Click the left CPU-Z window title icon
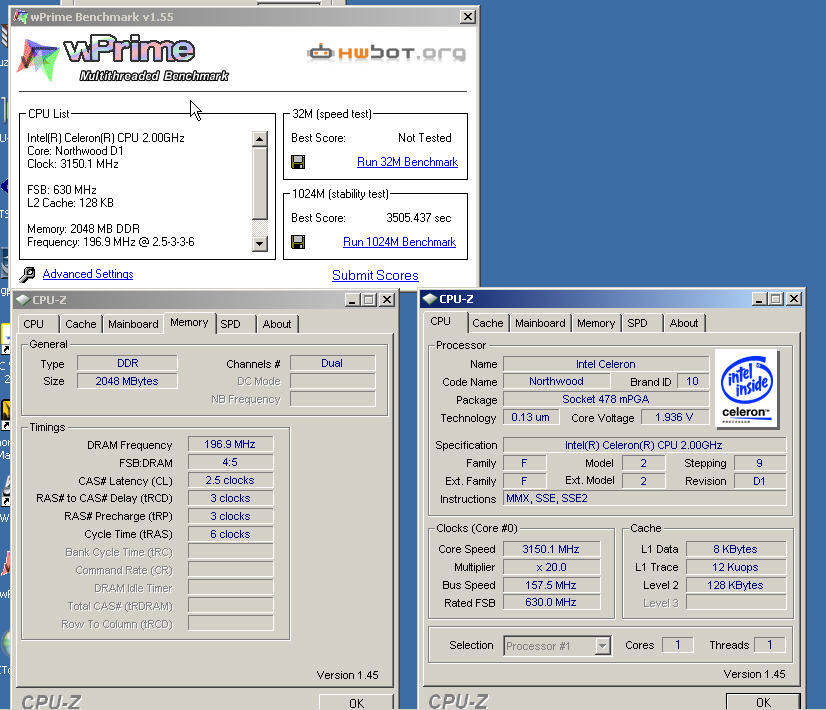This screenshot has height=710, width=826. click(x=23, y=300)
